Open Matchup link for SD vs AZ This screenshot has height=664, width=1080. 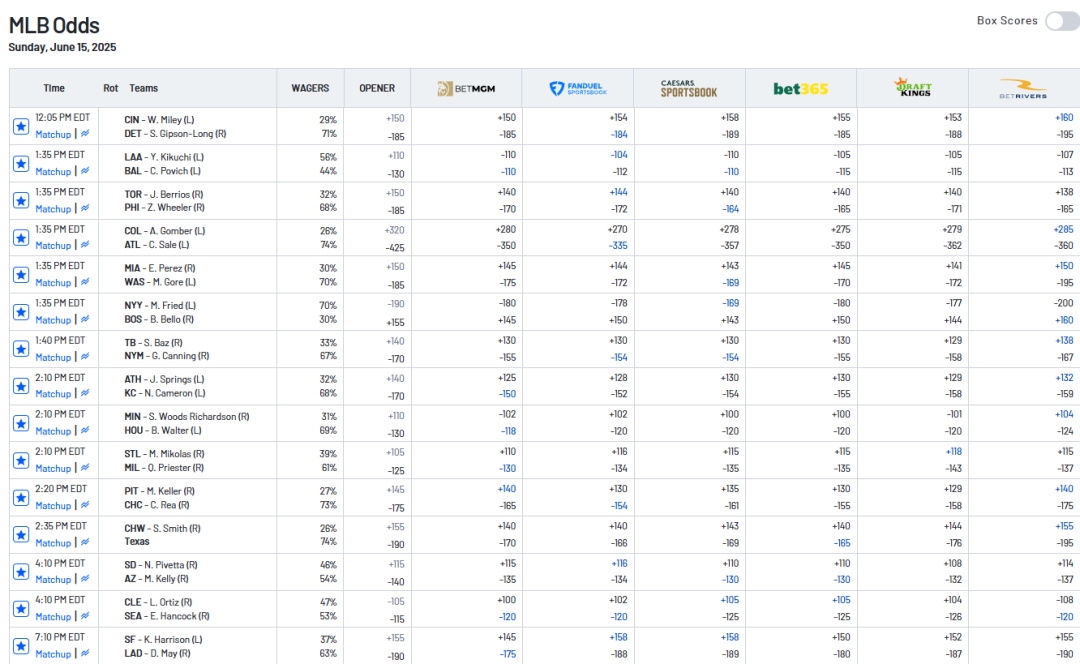coord(53,579)
